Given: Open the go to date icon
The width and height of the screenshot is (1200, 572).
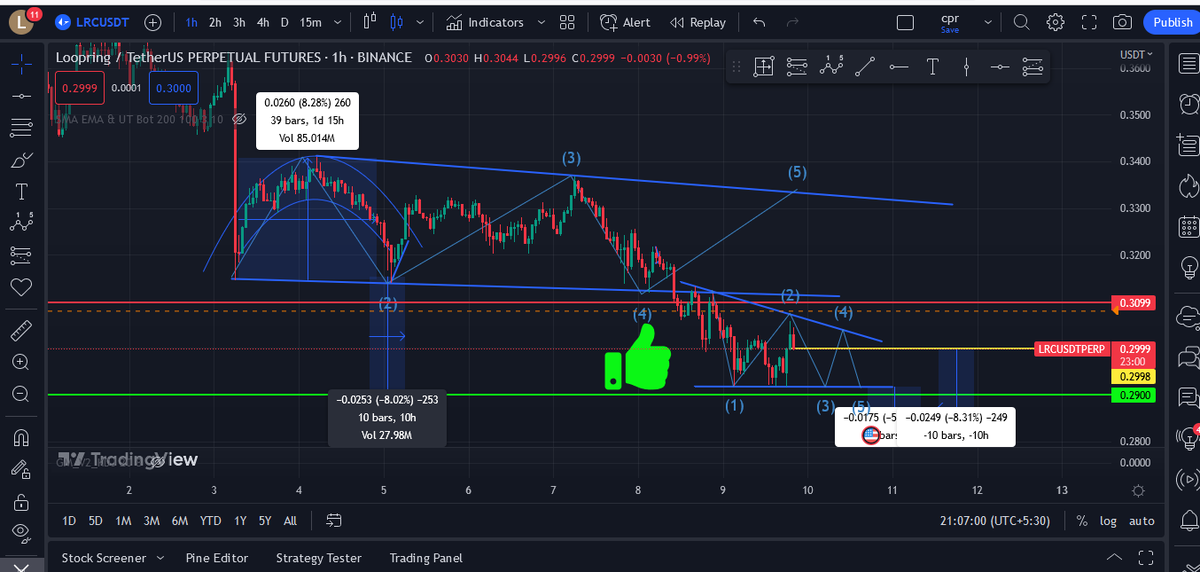Looking at the screenshot, I should point(334,520).
